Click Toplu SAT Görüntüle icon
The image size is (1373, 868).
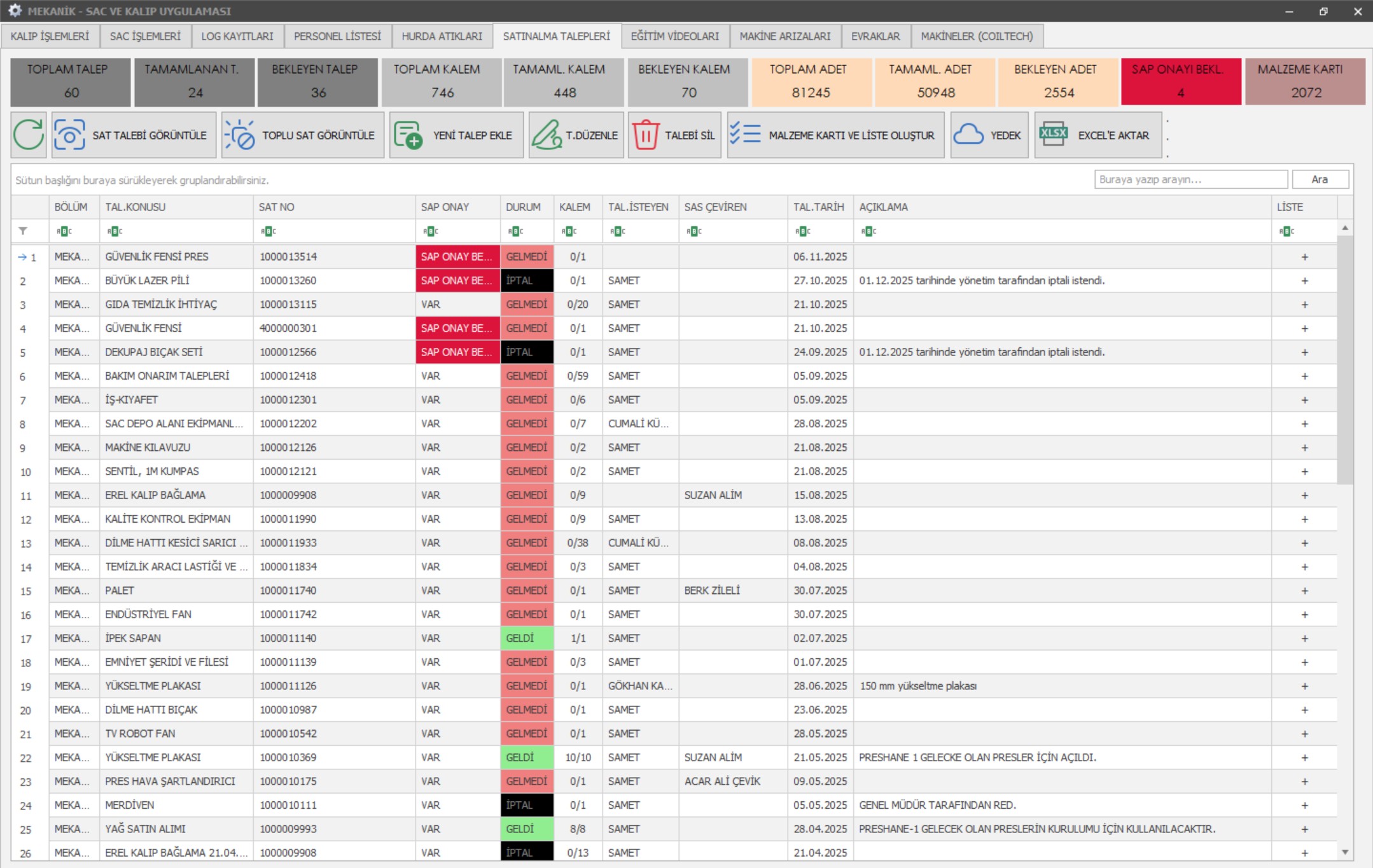[240, 135]
